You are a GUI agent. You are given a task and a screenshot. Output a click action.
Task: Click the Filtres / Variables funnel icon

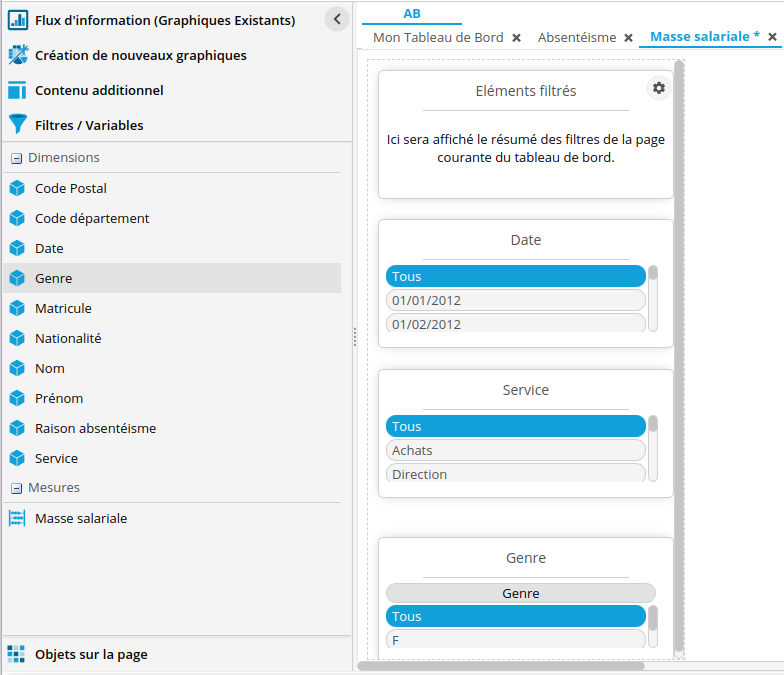[16, 125]
